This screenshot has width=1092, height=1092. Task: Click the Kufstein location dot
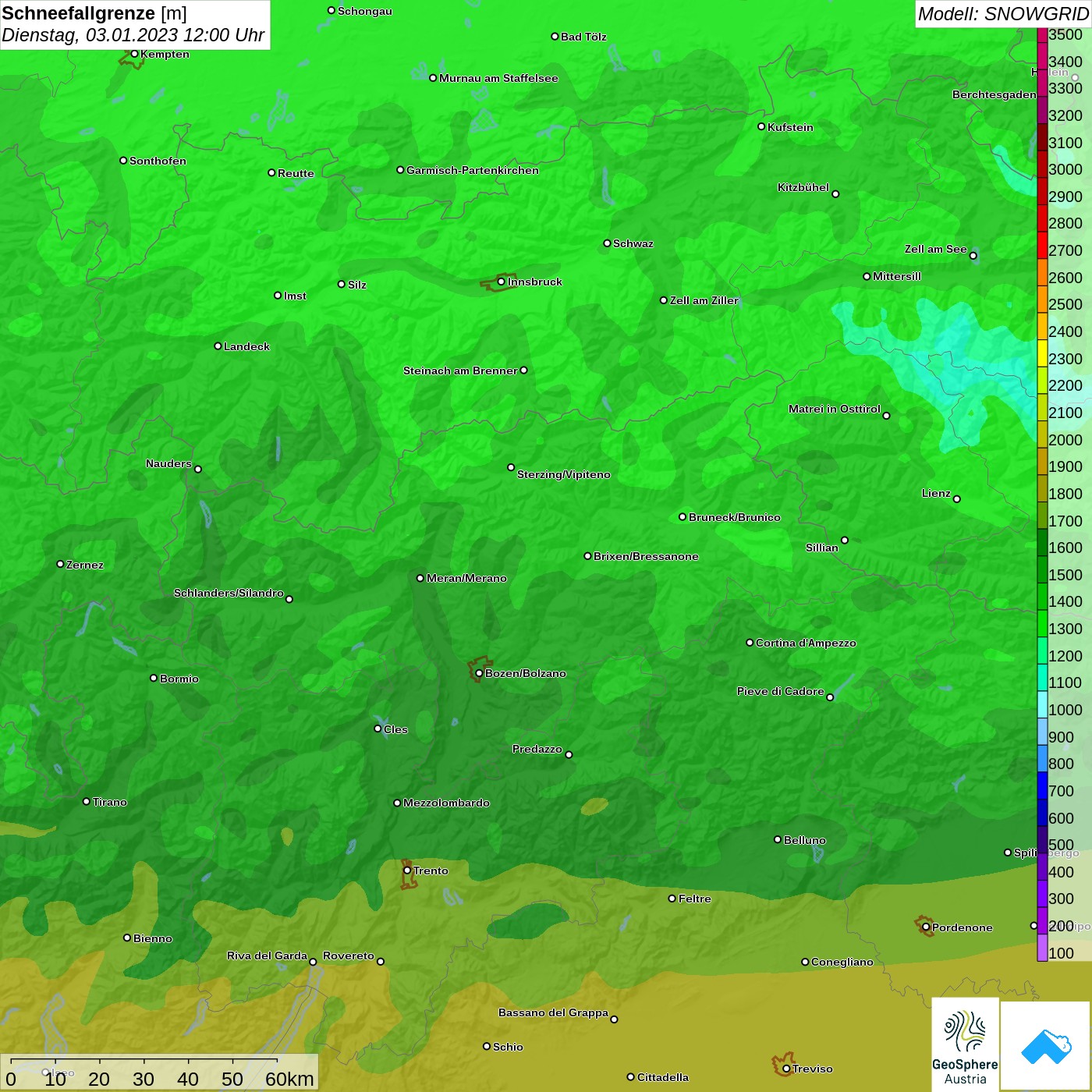(761, 126)
